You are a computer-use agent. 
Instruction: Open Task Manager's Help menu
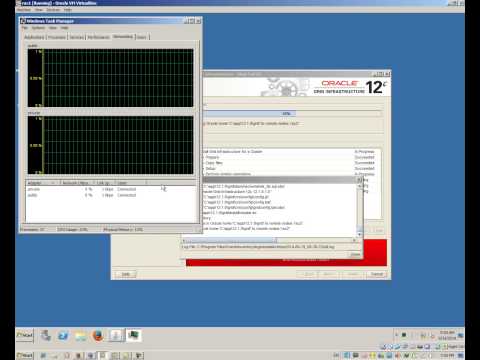(x=64, y=28)
